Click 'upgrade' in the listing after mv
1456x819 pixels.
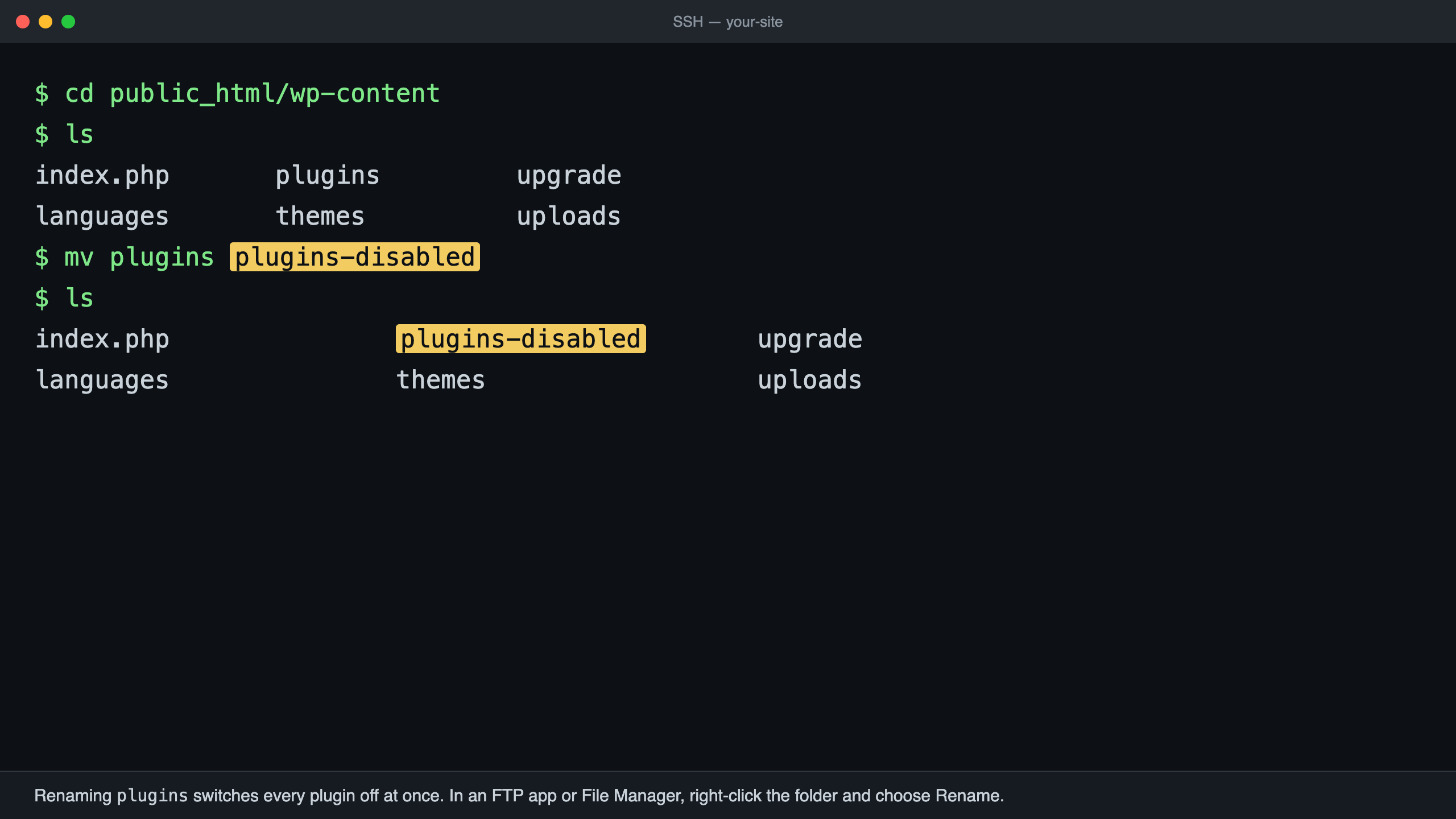tap(810, 339)
